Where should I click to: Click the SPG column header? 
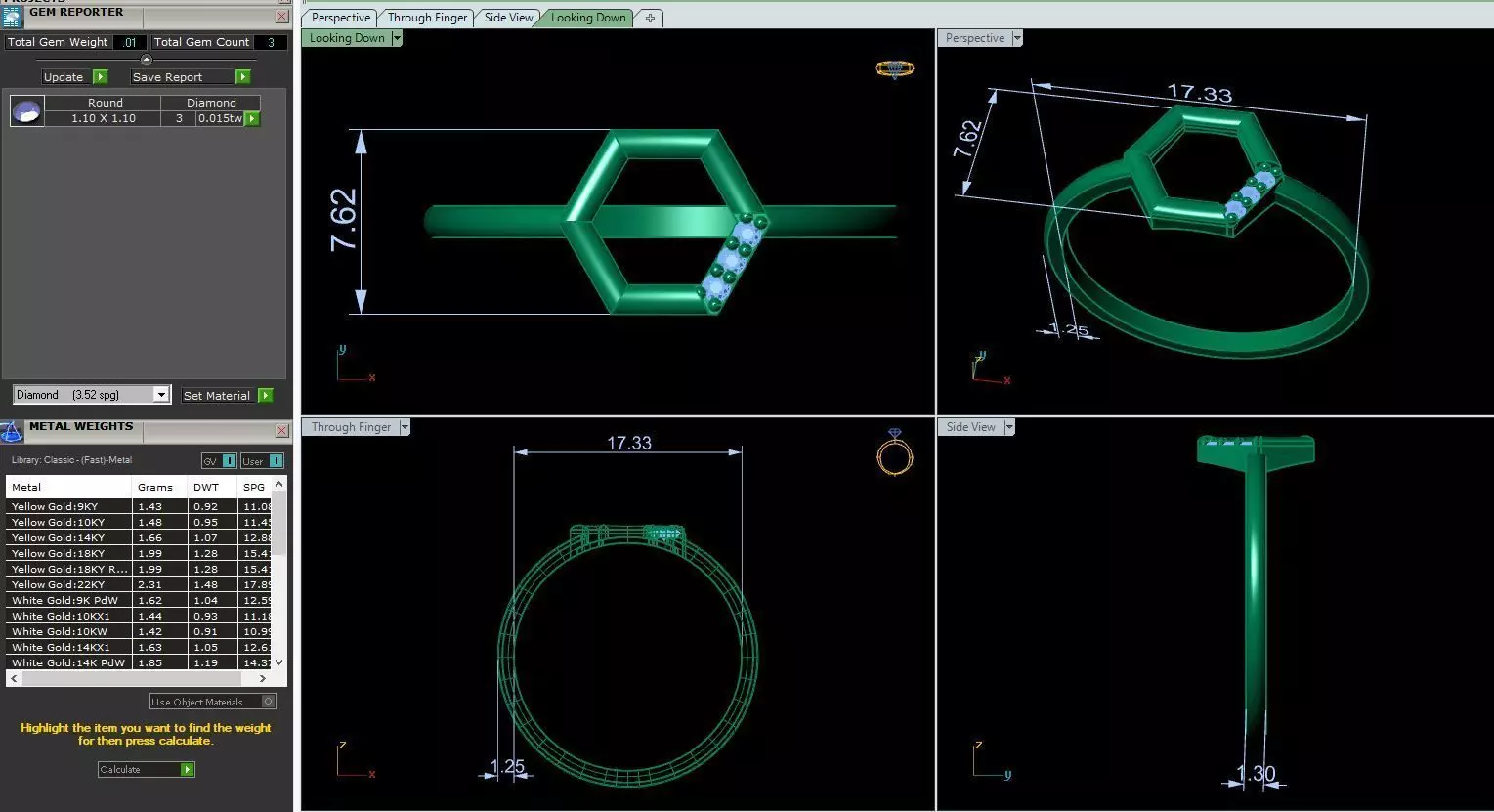[x=254, y=487]
